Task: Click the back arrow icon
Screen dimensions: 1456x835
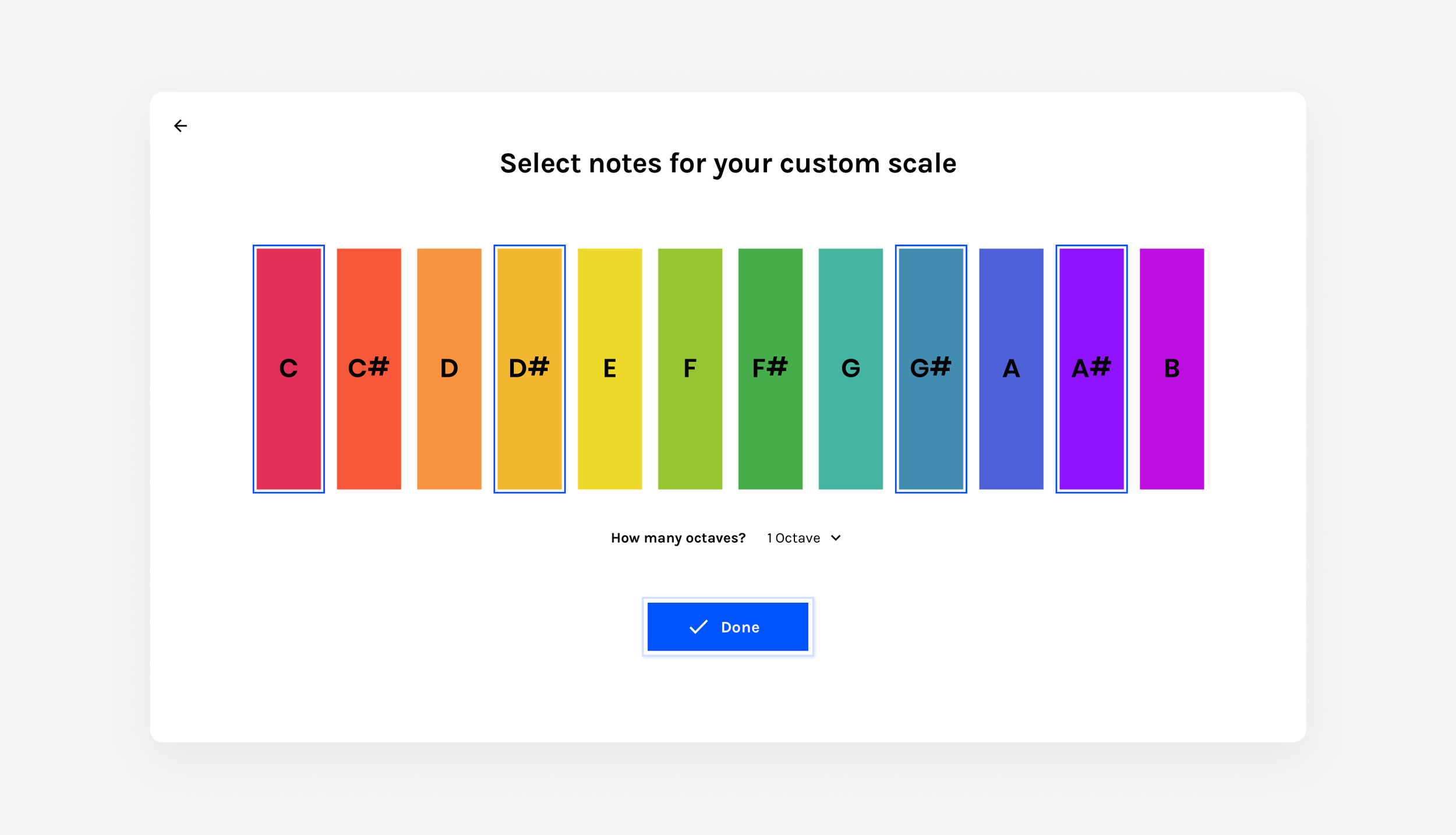Action: point(181,126)
